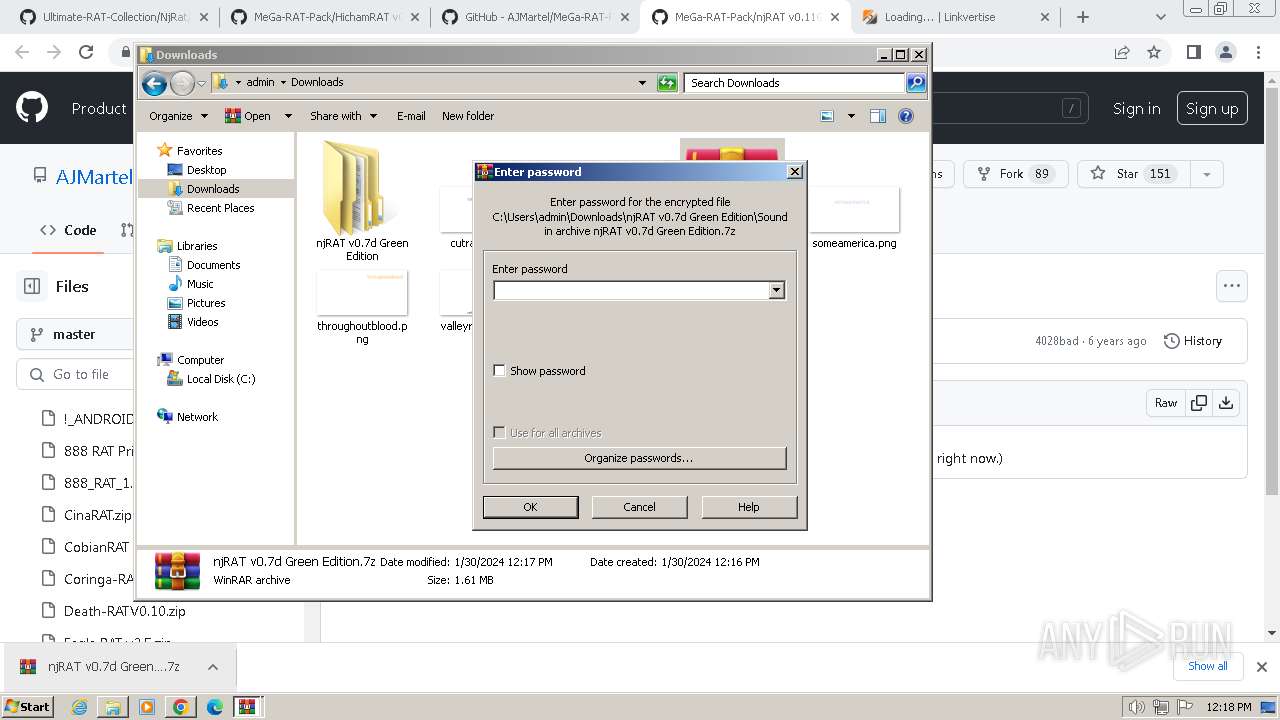Select Music library
Viewport: 1280px width, 720px height.
[x=200, y=284]
